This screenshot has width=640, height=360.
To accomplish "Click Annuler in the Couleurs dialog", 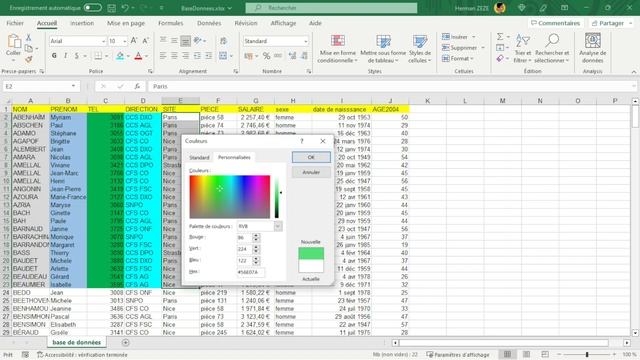I will [311, 172].
